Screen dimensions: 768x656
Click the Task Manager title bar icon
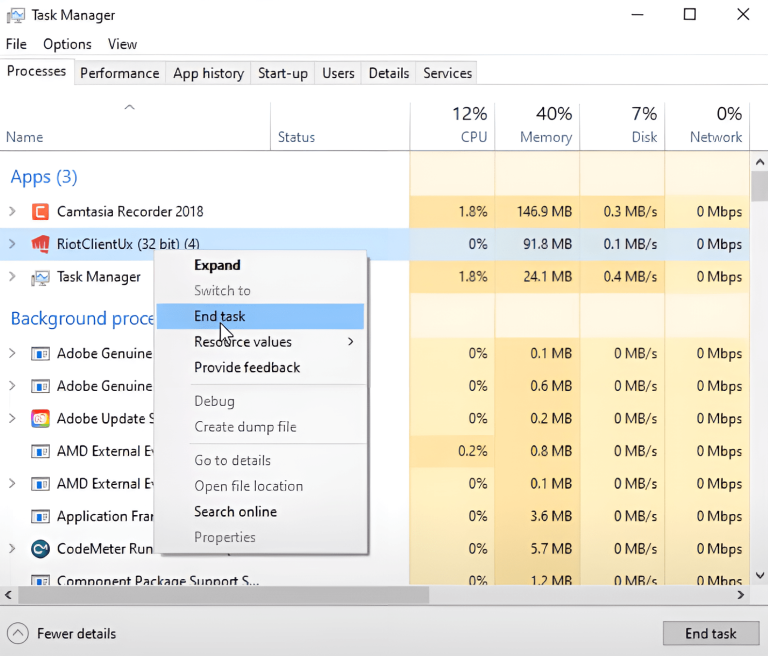(14, 15)
